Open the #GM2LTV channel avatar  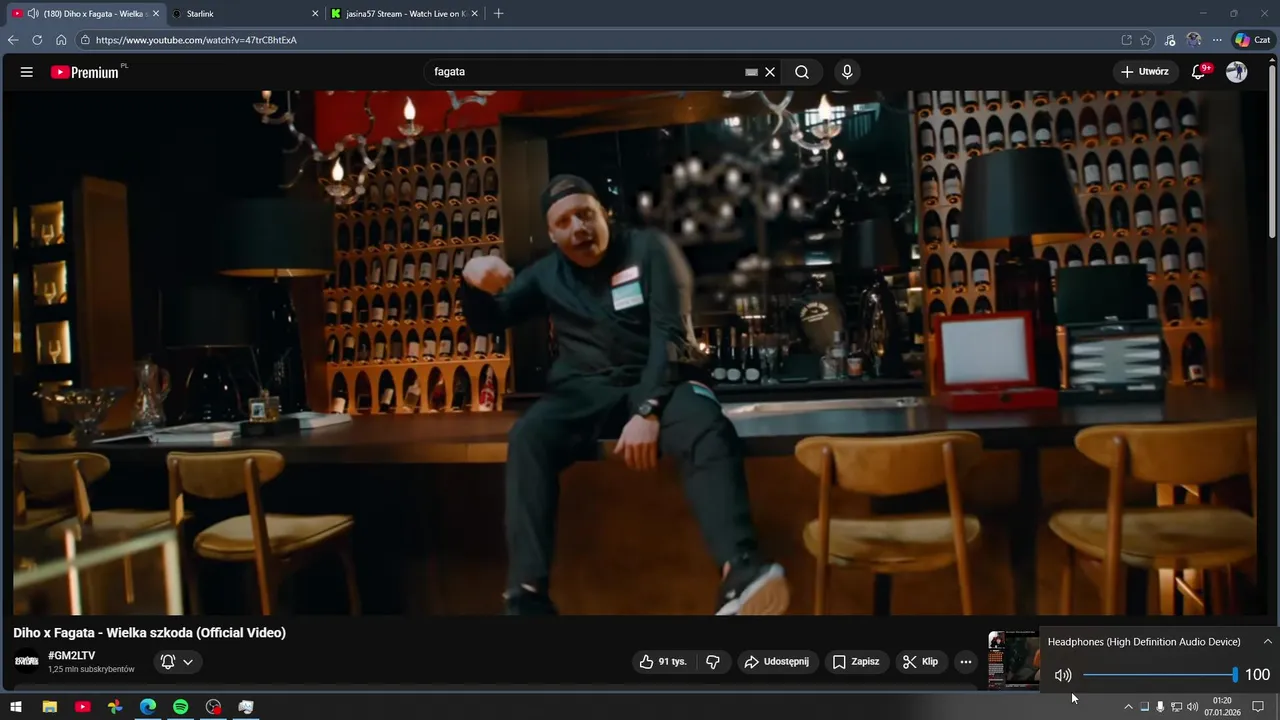(27, 661)
